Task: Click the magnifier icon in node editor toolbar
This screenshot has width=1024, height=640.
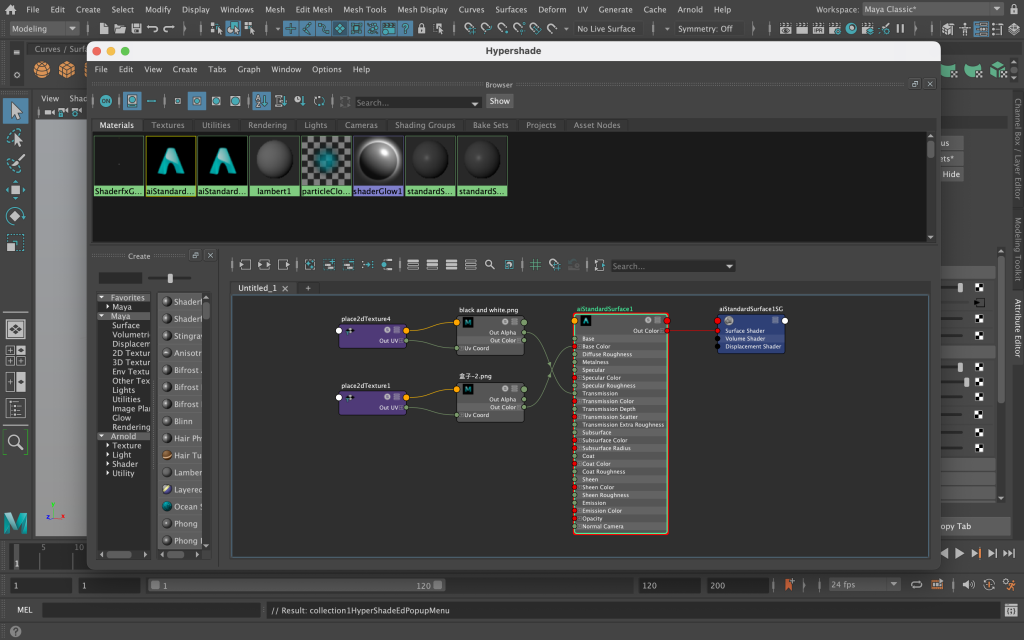Action: (490, 265)
